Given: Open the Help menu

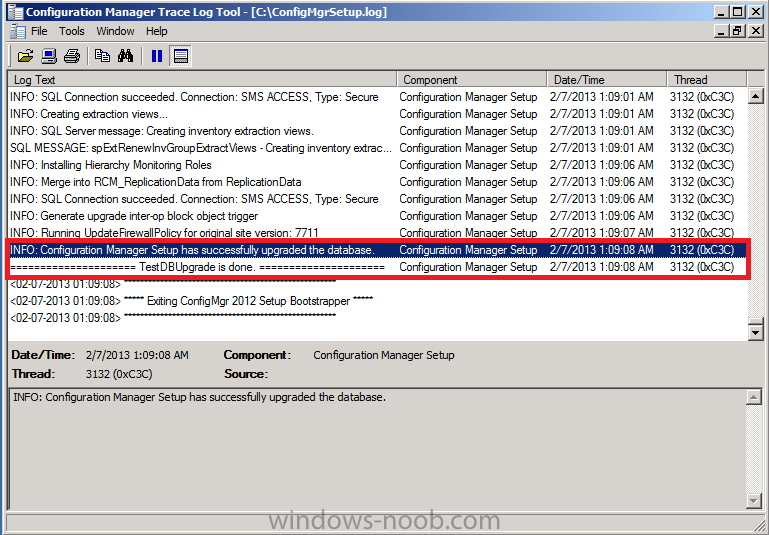Looking at the screenshot, I should coord(156,31).
